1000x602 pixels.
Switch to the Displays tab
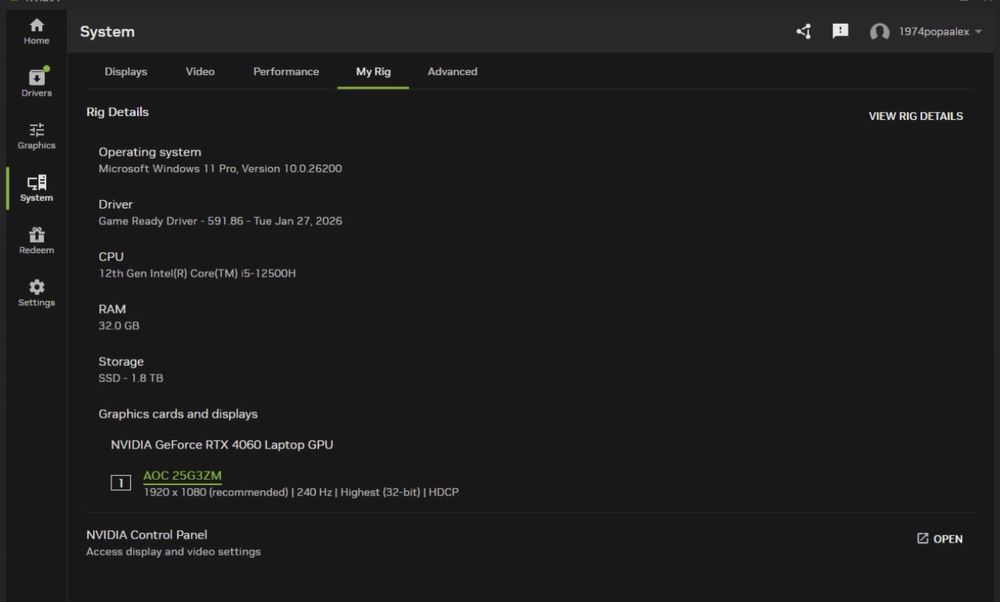click(x=126, y=71)
